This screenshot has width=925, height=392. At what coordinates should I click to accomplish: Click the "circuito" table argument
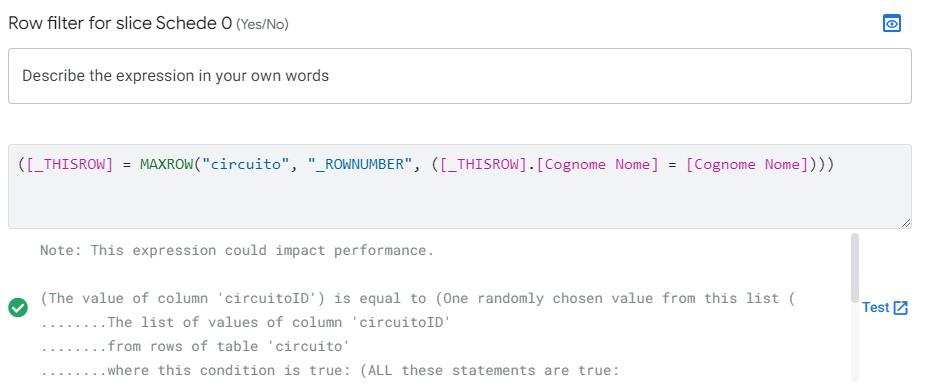245,164
